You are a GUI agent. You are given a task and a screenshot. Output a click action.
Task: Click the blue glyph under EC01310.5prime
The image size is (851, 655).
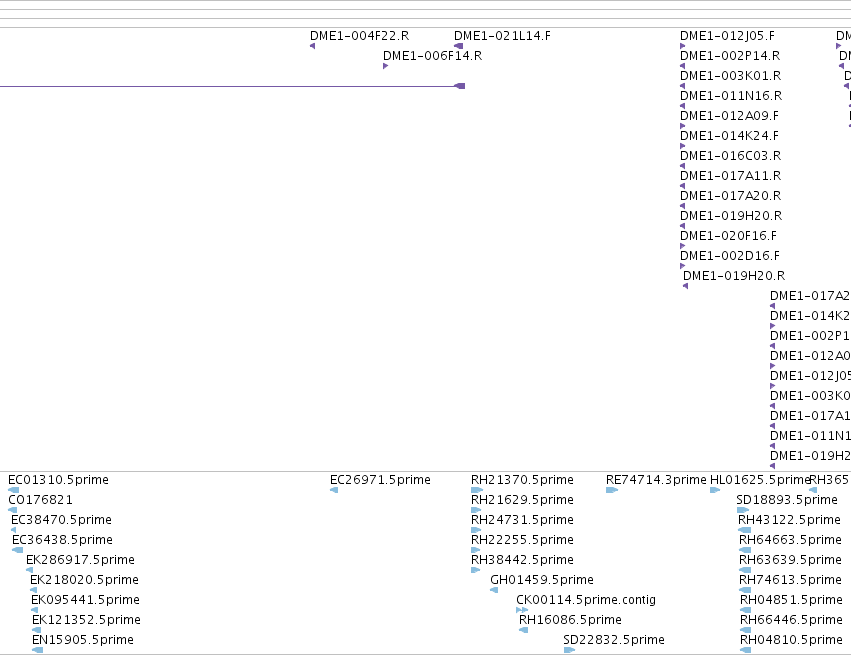pyautogui.click(x=13, y=490)
